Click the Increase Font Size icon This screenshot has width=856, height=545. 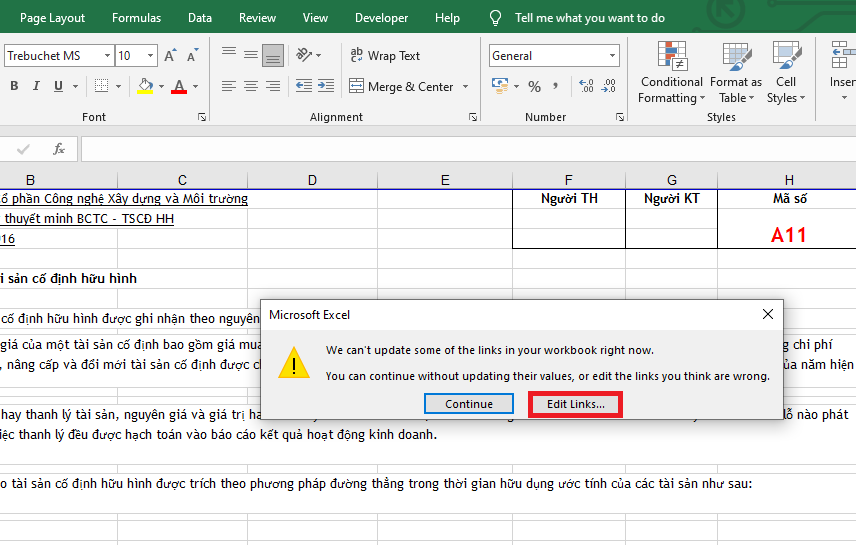(x=170, y=56)
